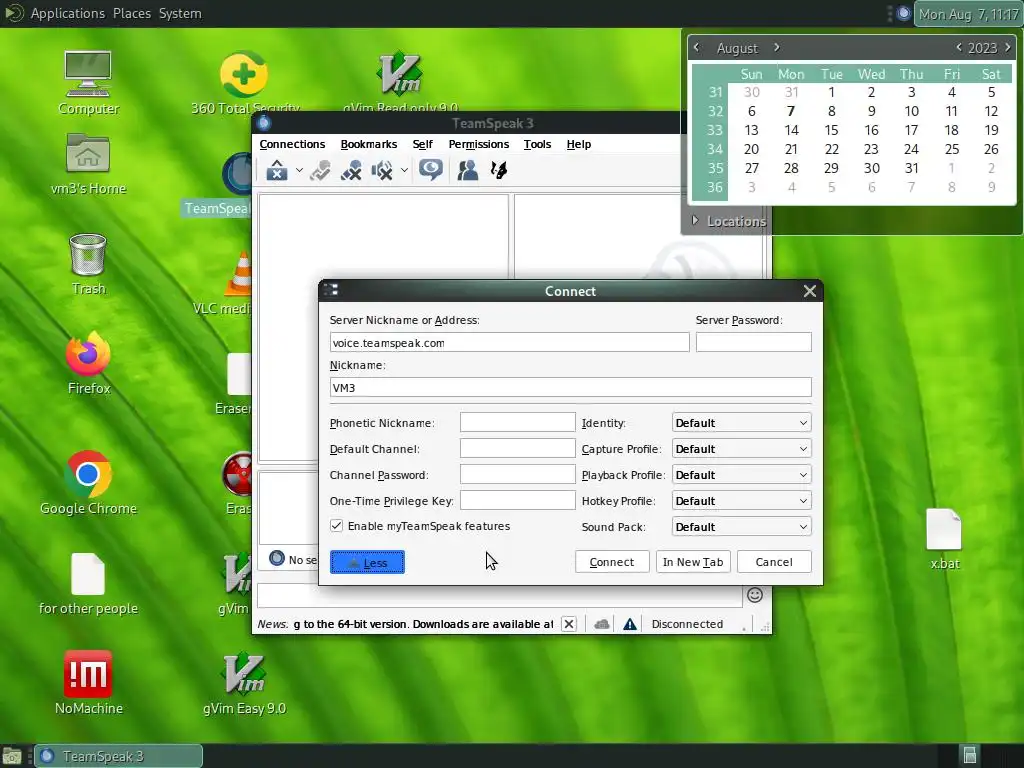Open the Tools menu
The width and height of the screenshot is (1024, 768).
tap(537, 144)
